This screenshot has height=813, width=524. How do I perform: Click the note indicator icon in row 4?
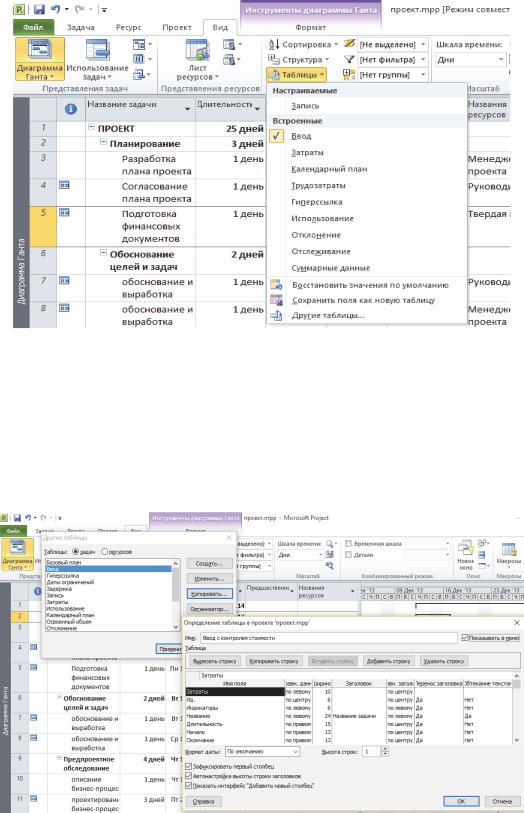tap(64, 185)
